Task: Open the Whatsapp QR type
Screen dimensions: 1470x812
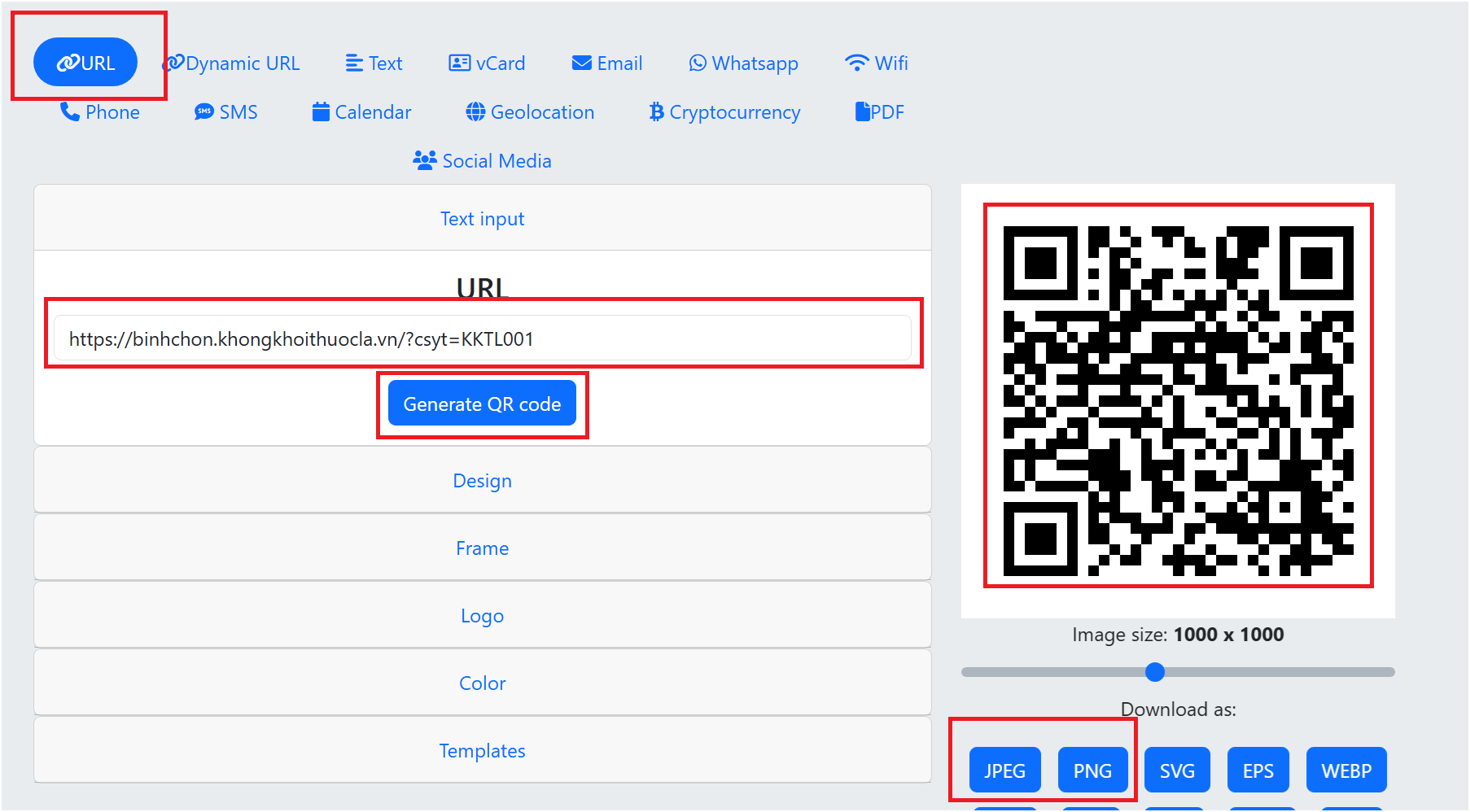Action: 743,63
